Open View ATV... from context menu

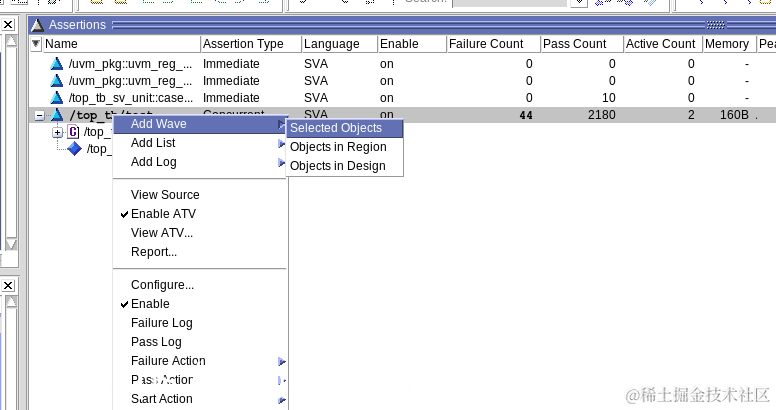click(200, 233)
